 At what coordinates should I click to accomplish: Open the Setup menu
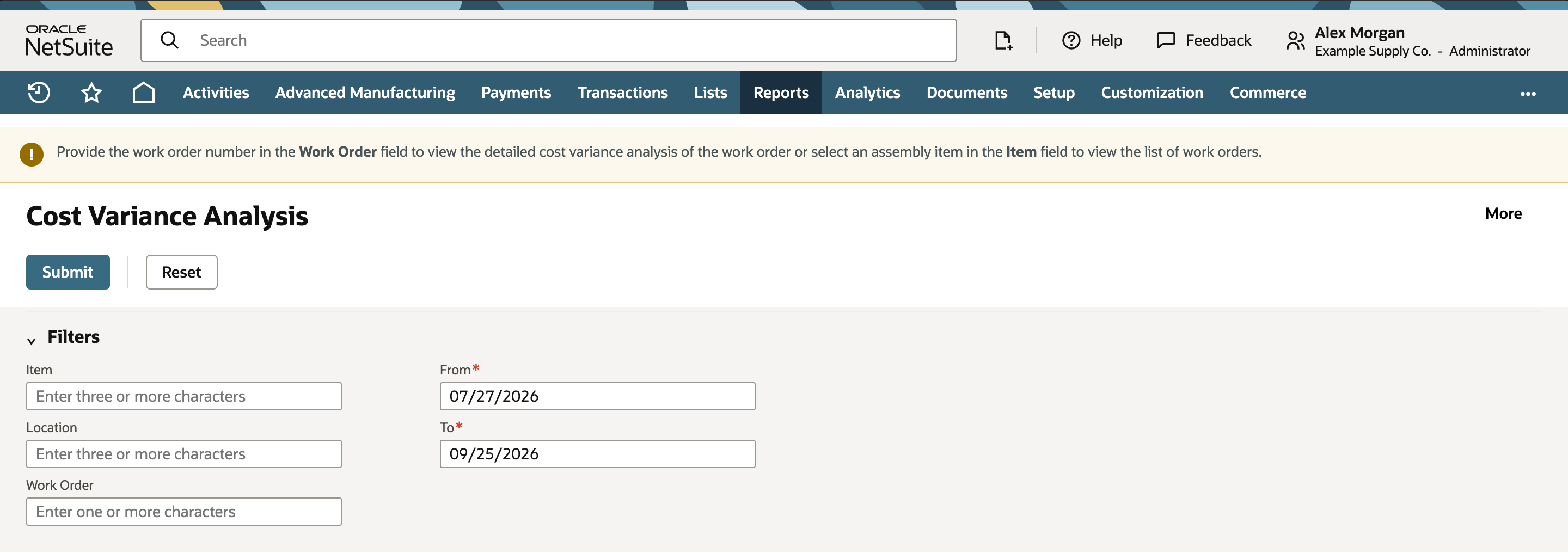(x=1053, y=93)
